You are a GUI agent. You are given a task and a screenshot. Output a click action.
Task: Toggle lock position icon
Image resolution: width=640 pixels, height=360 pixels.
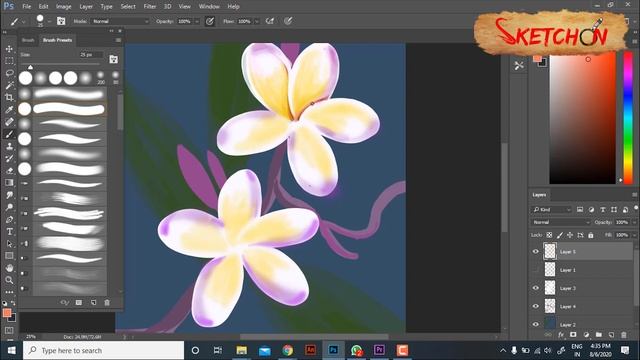[x=570, y=235]
